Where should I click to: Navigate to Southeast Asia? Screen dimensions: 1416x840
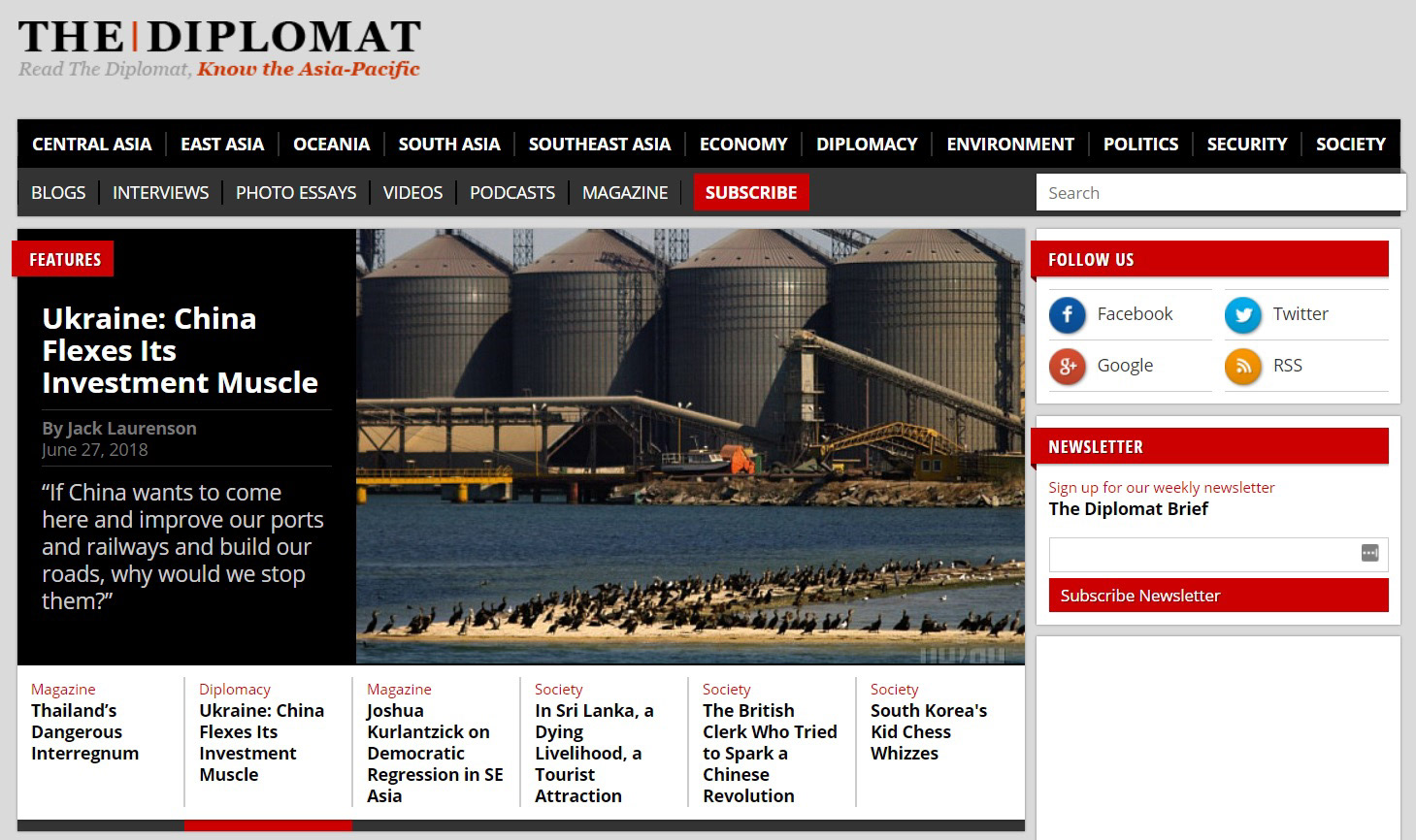[x=600, y=144]
